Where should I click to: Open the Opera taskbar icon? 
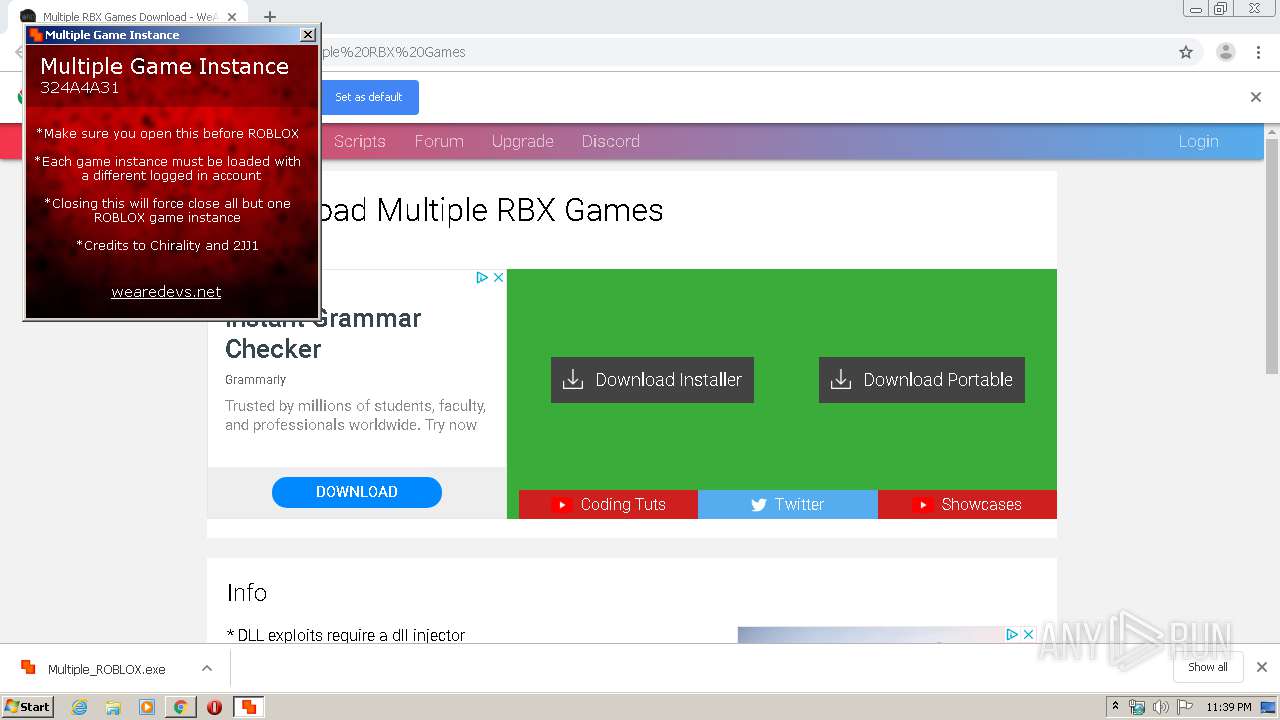pos(214,707)
